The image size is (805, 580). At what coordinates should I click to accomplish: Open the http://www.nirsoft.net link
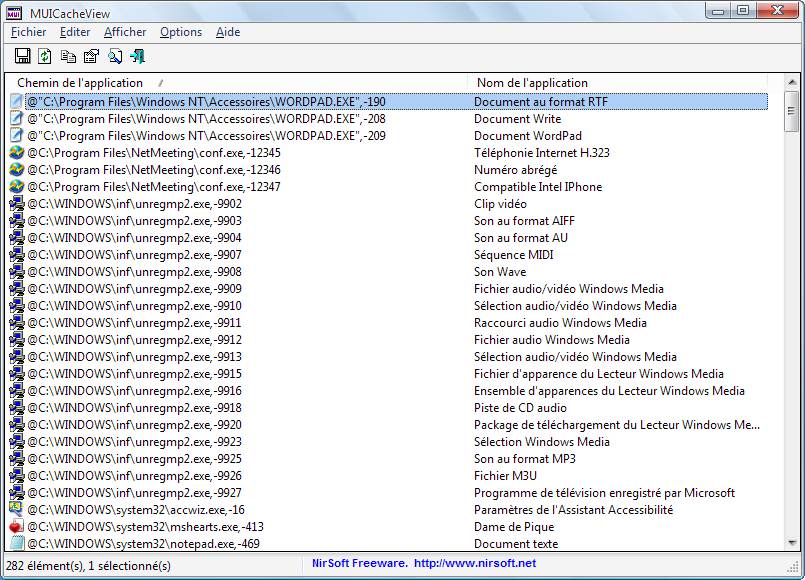pos(475,563)
